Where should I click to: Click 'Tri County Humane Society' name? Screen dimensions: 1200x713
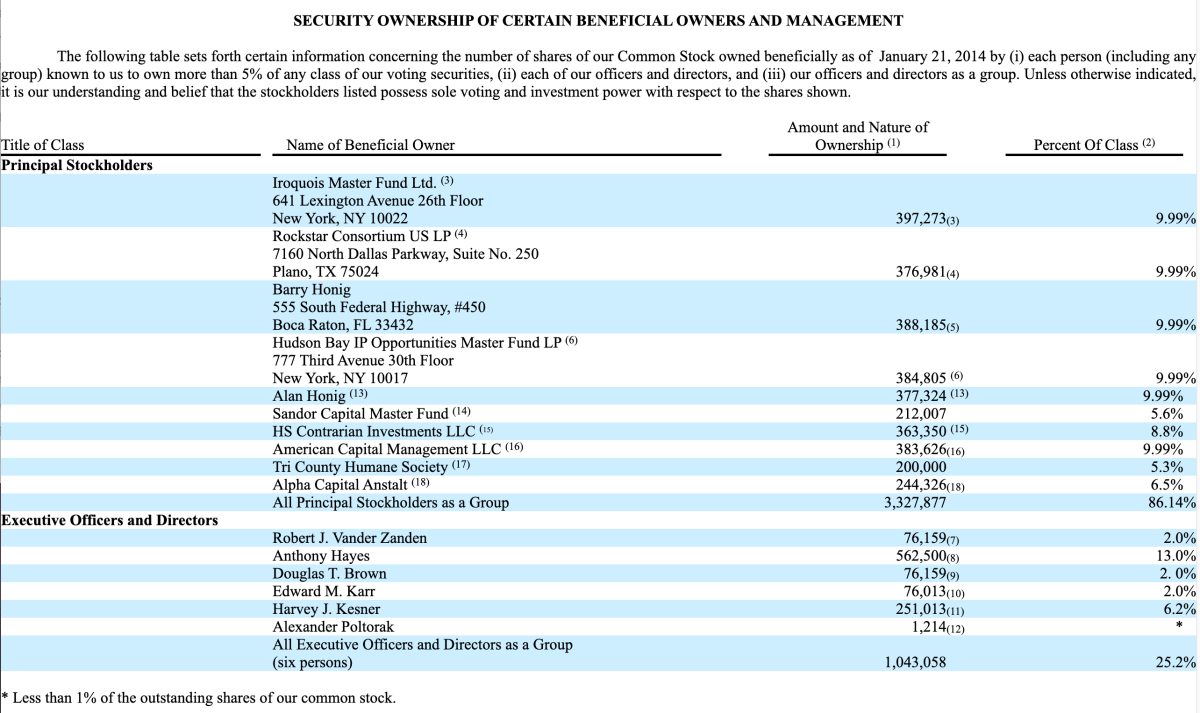click(360, 467)
